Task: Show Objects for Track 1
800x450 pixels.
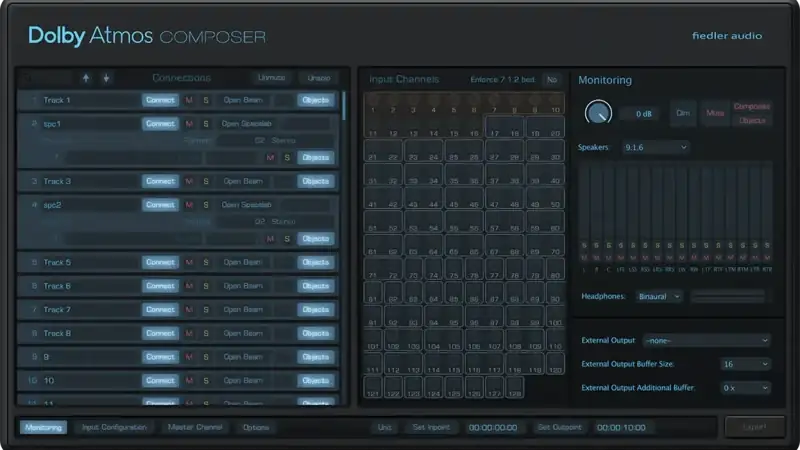Action: click(315, 100)
